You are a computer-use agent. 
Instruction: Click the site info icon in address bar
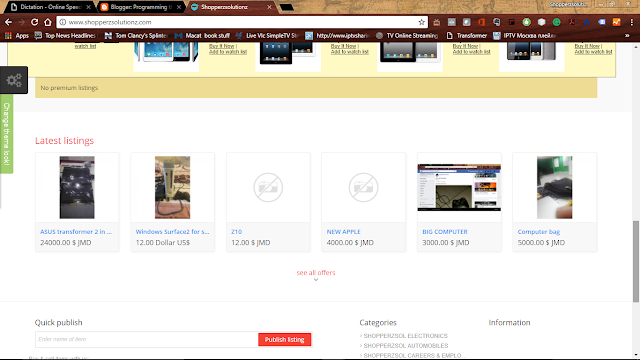[x=63, y=22]
